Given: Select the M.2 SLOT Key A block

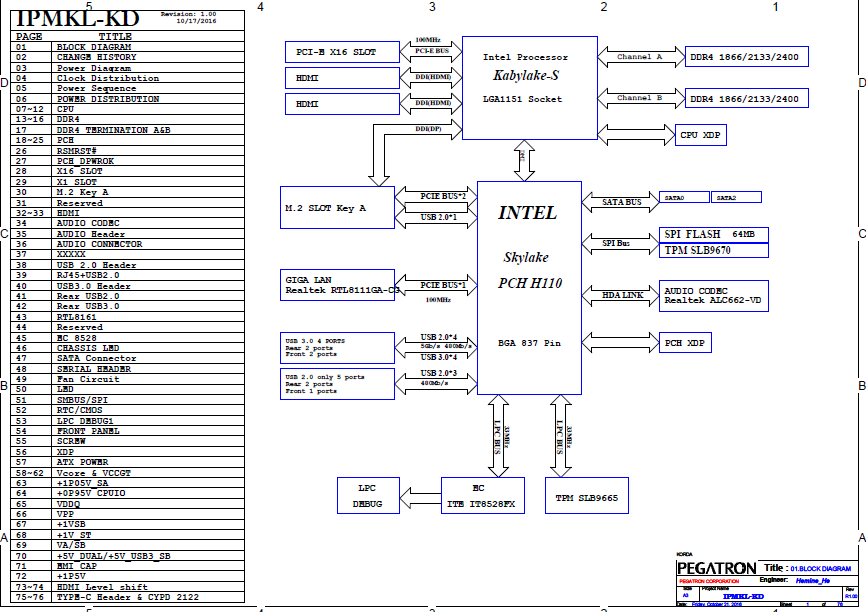Looking at the screenshot, I should [338, 208].
